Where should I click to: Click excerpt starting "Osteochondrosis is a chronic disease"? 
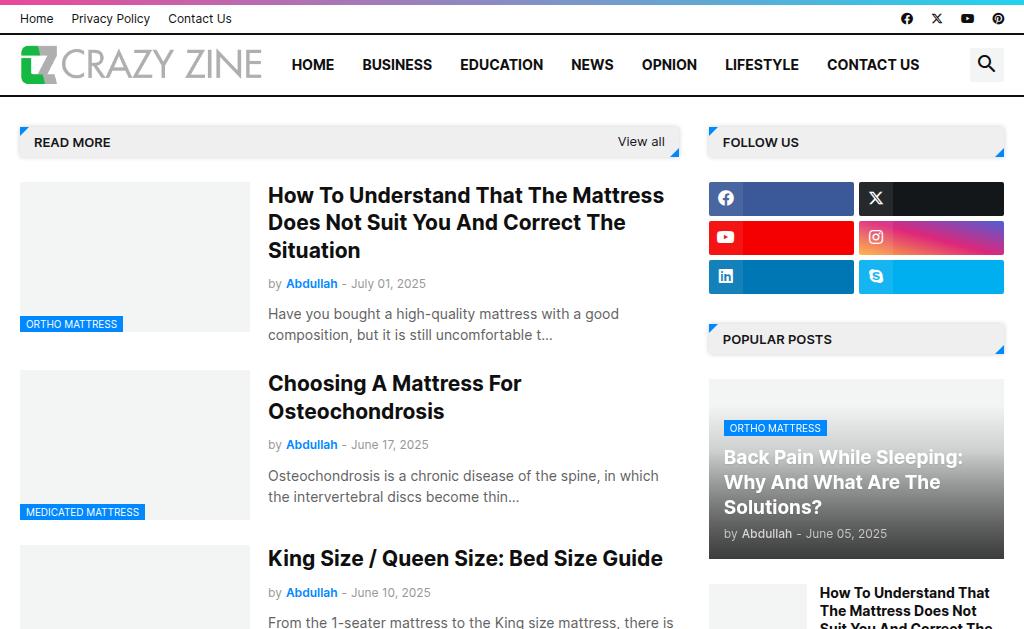pyautogui.click(x=463, y=487)
